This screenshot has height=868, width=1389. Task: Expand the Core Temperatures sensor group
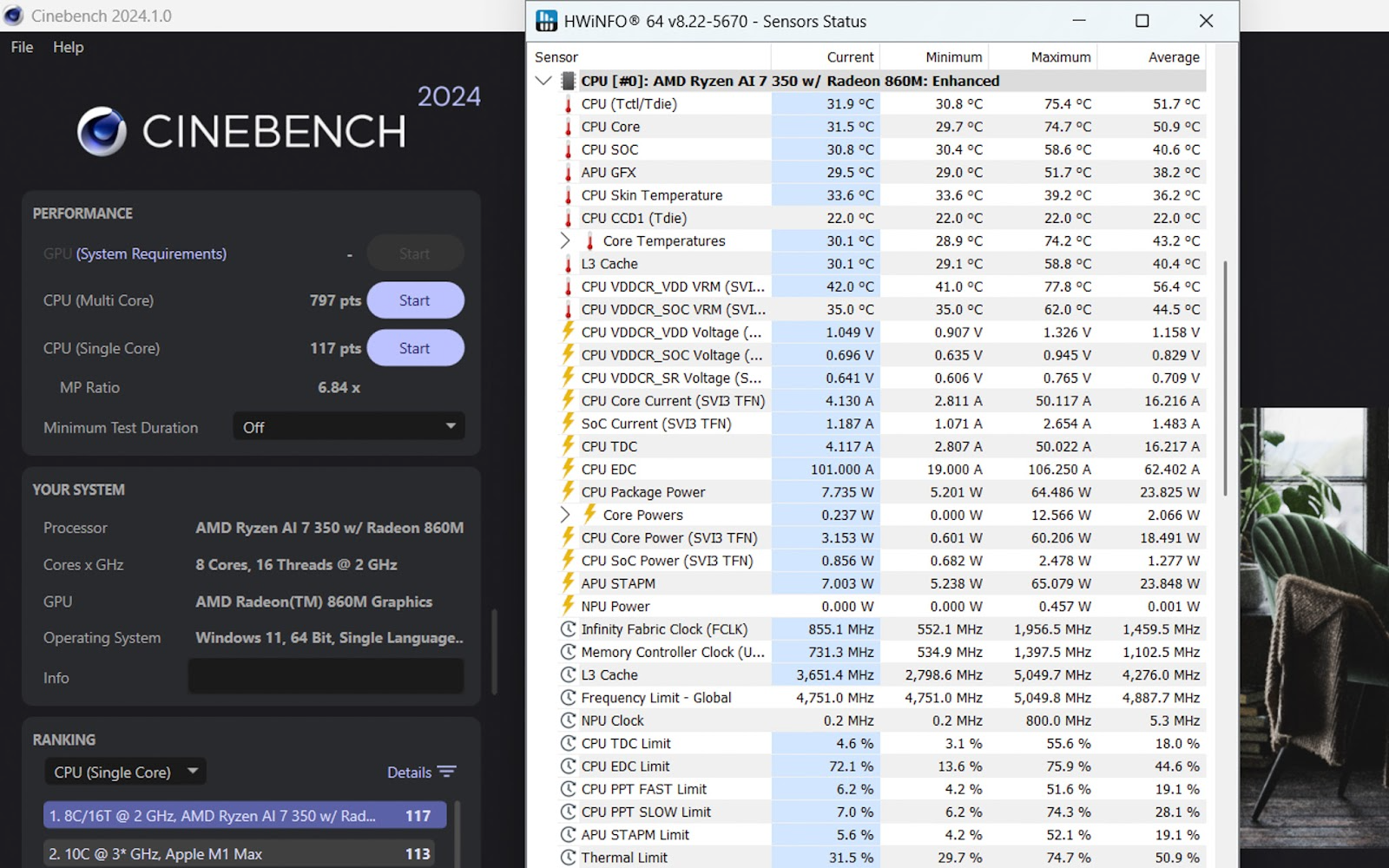coord(565,240)
